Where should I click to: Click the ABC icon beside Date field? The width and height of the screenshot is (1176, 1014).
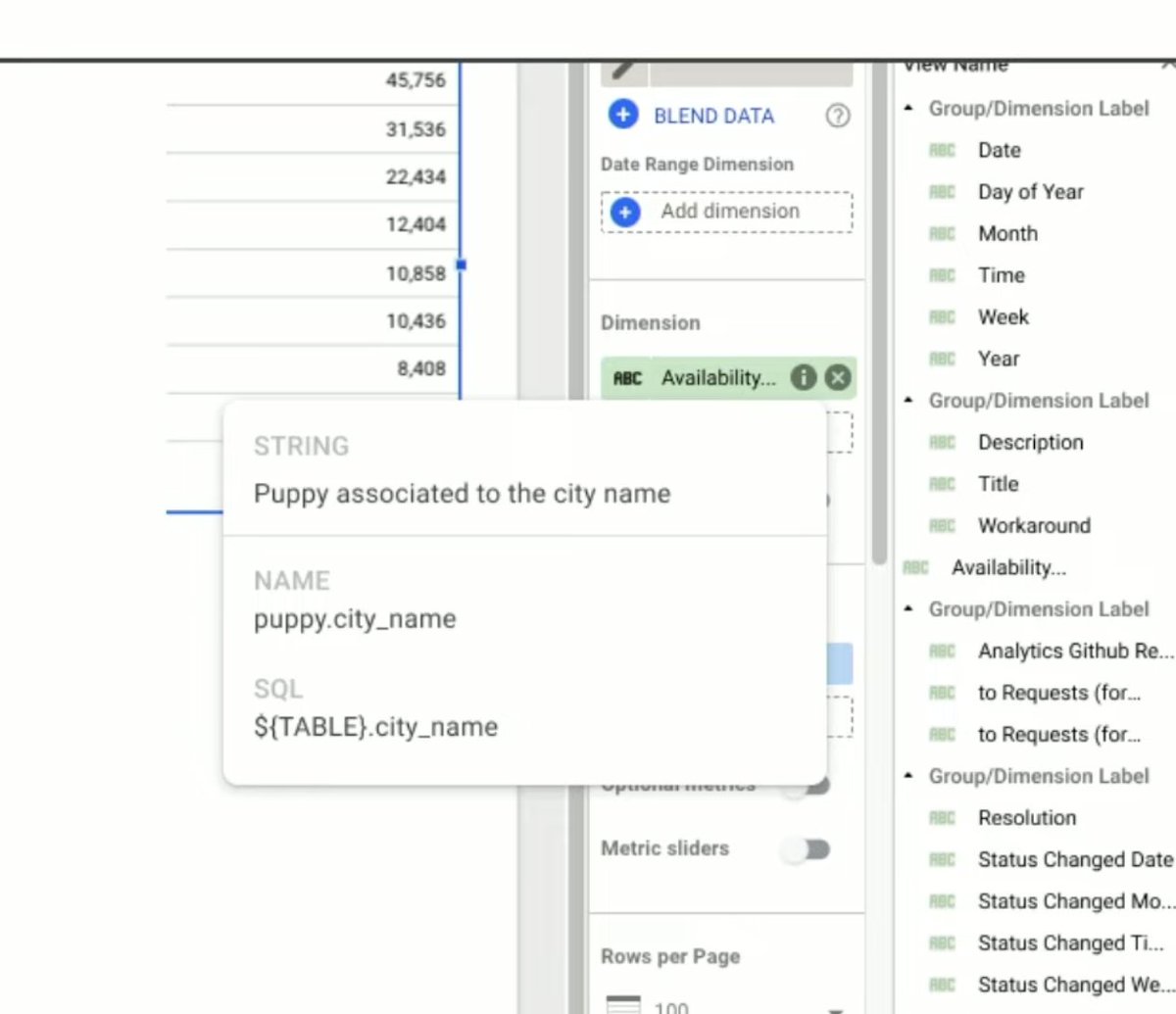click(x=942, y=150)
